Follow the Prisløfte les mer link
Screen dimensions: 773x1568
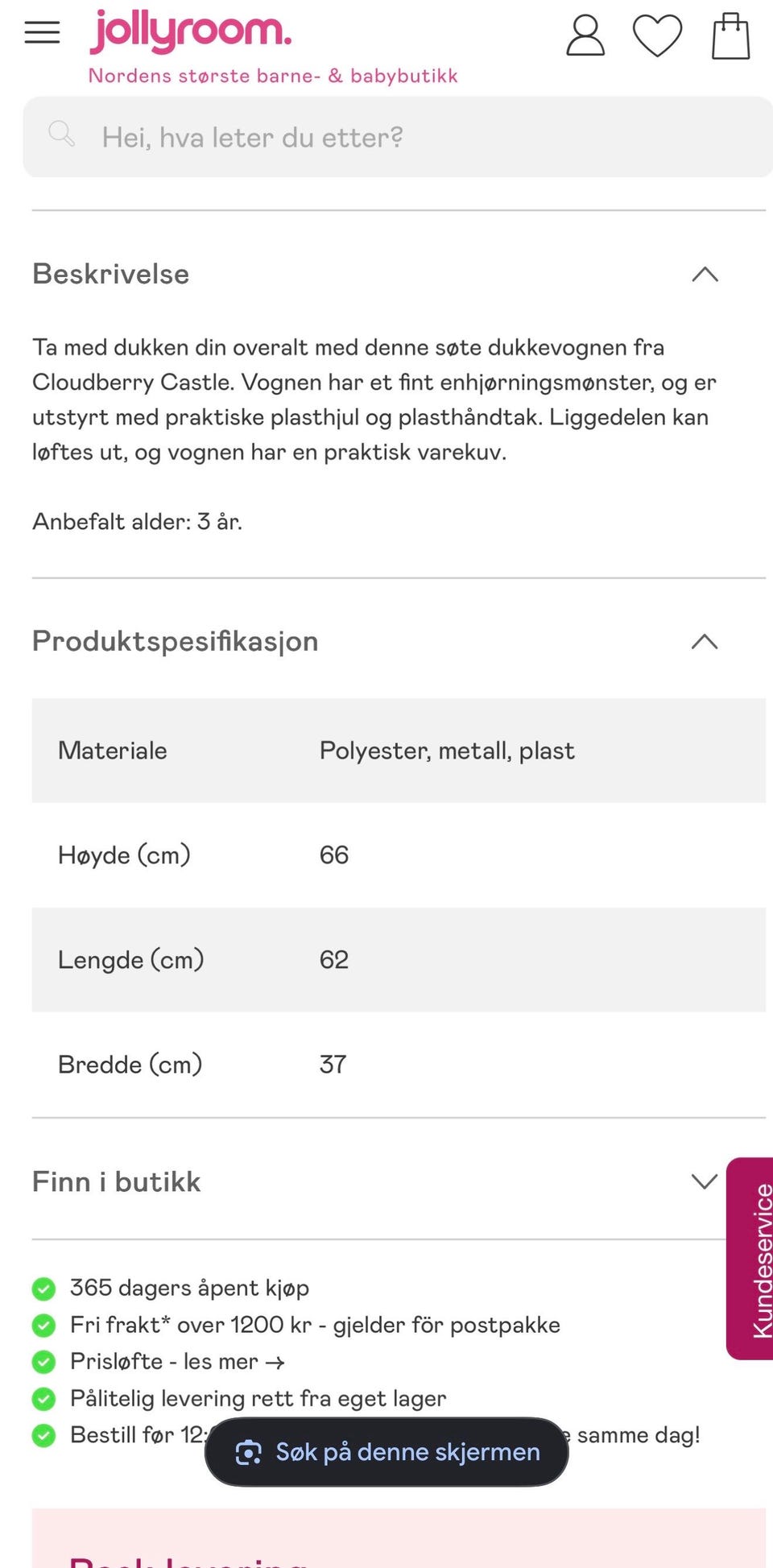(x=177, y=1362)
